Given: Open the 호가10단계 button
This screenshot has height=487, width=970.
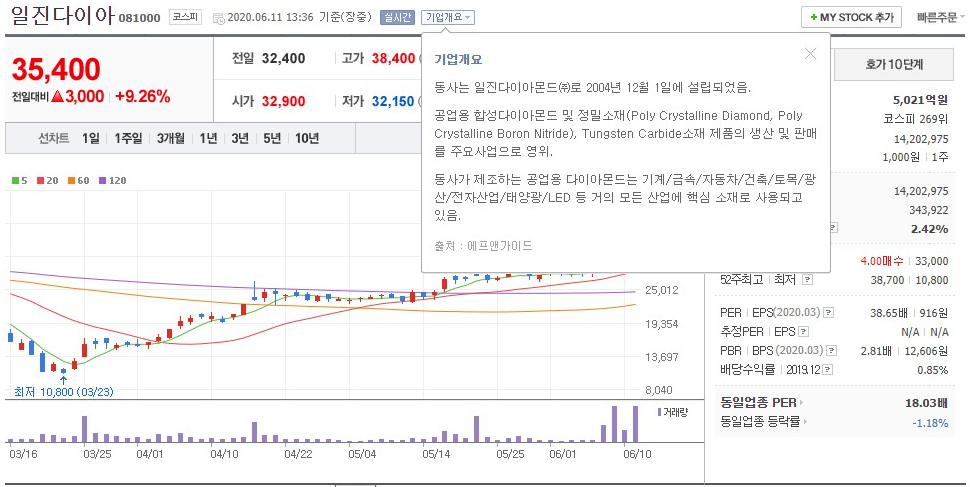Looking at the screenshot, I should [894, 64].
